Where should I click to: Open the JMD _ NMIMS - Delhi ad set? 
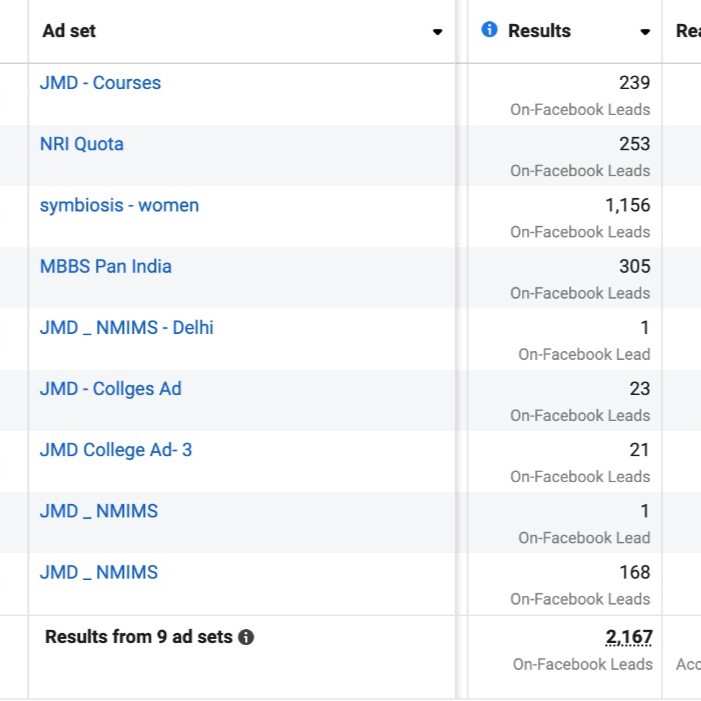127,328
